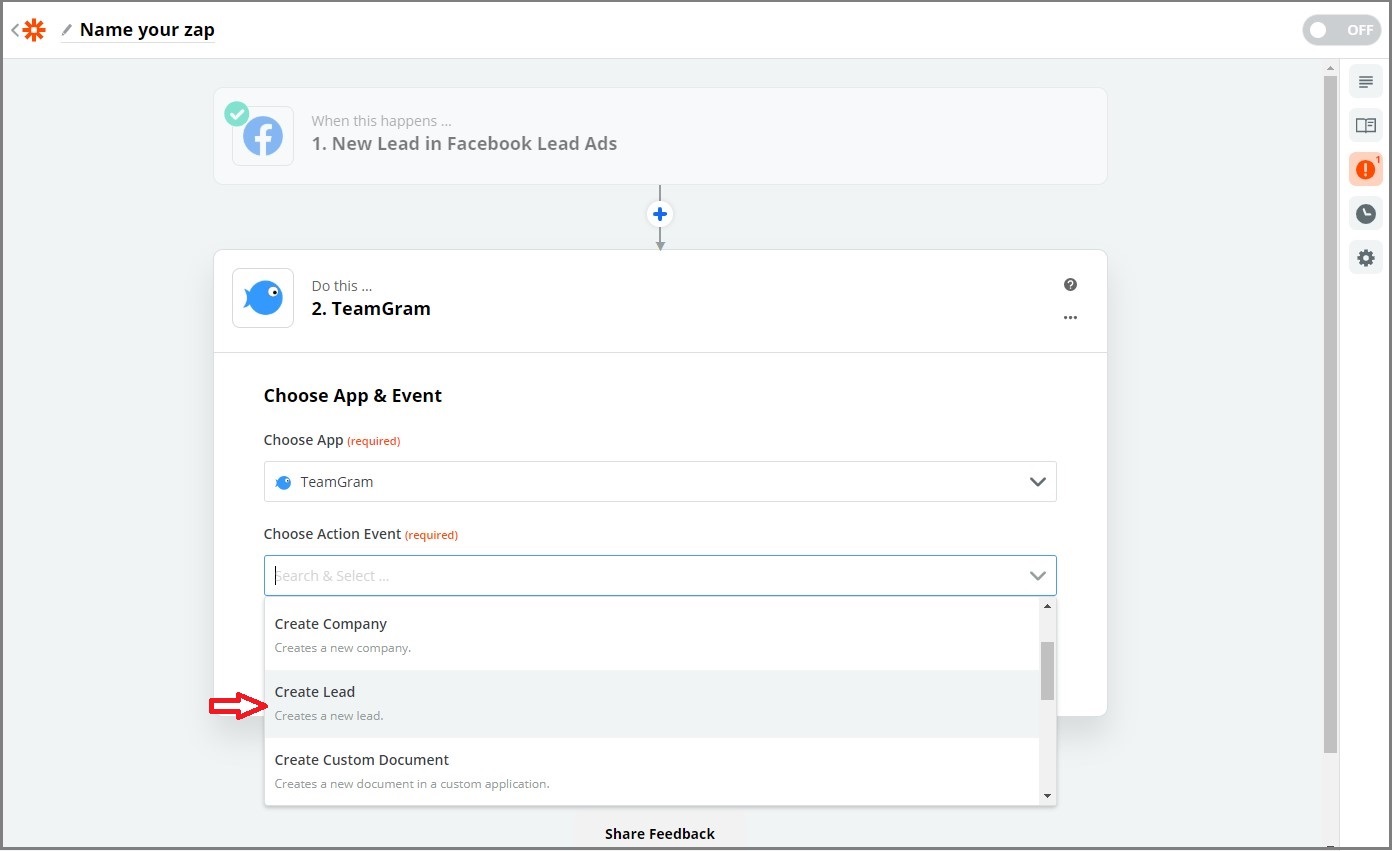Click the Share Feedback button
The height and width of the screenshot is (851, 1392).
pos(660,834)
